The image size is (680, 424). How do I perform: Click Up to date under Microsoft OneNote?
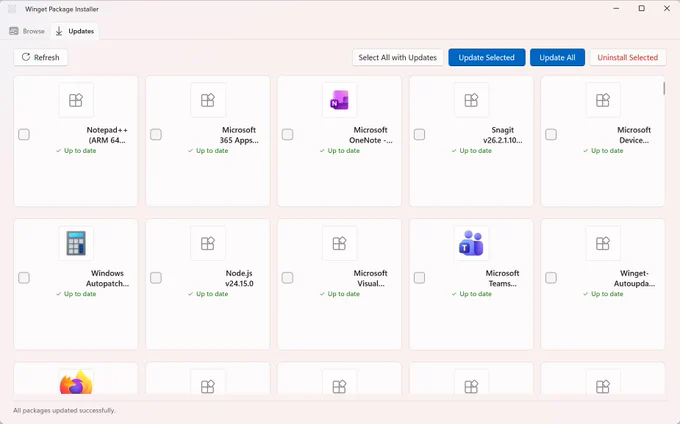pyautogui.click(x=340, y=150)
